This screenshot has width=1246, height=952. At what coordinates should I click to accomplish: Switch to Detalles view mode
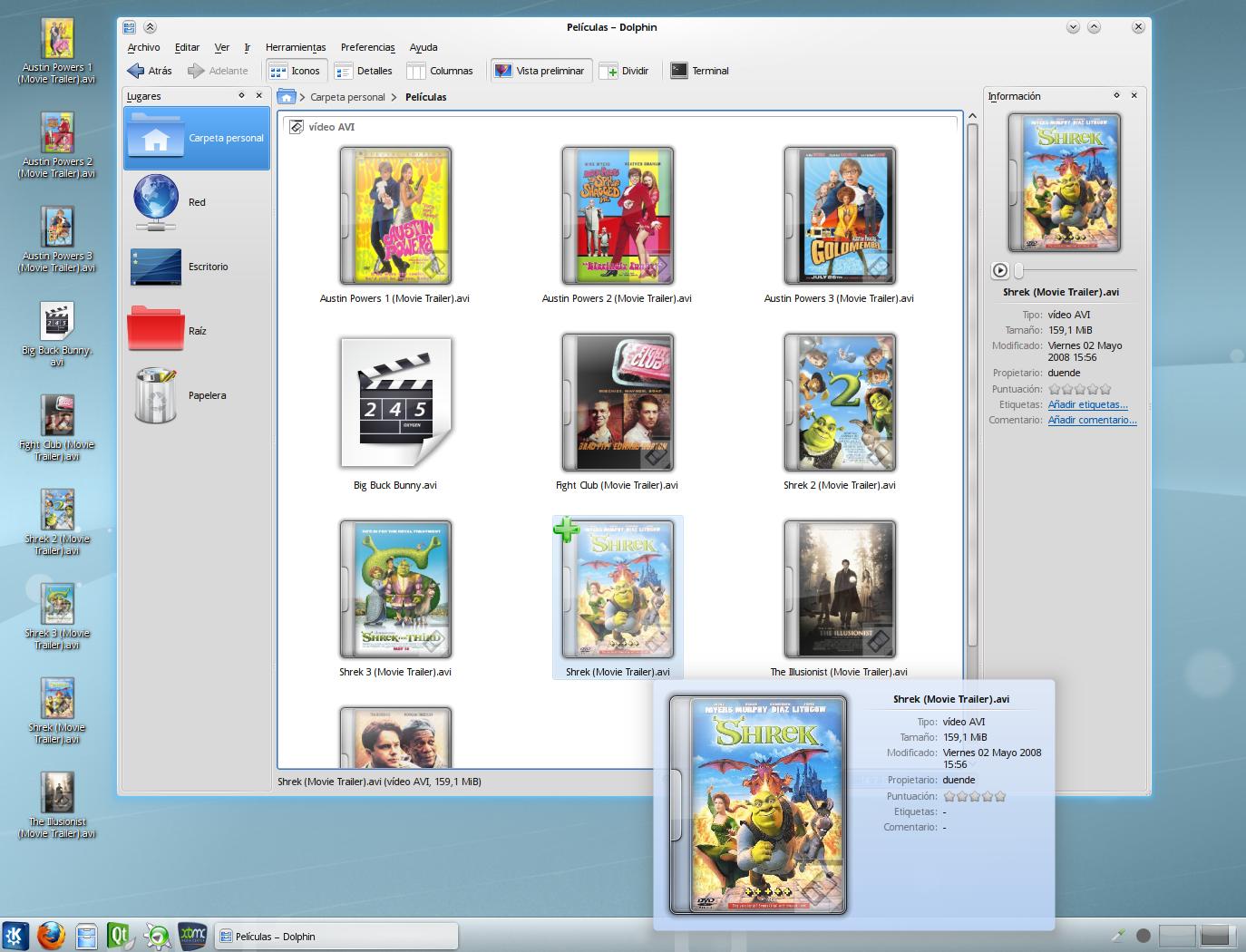tap(364, 71)
